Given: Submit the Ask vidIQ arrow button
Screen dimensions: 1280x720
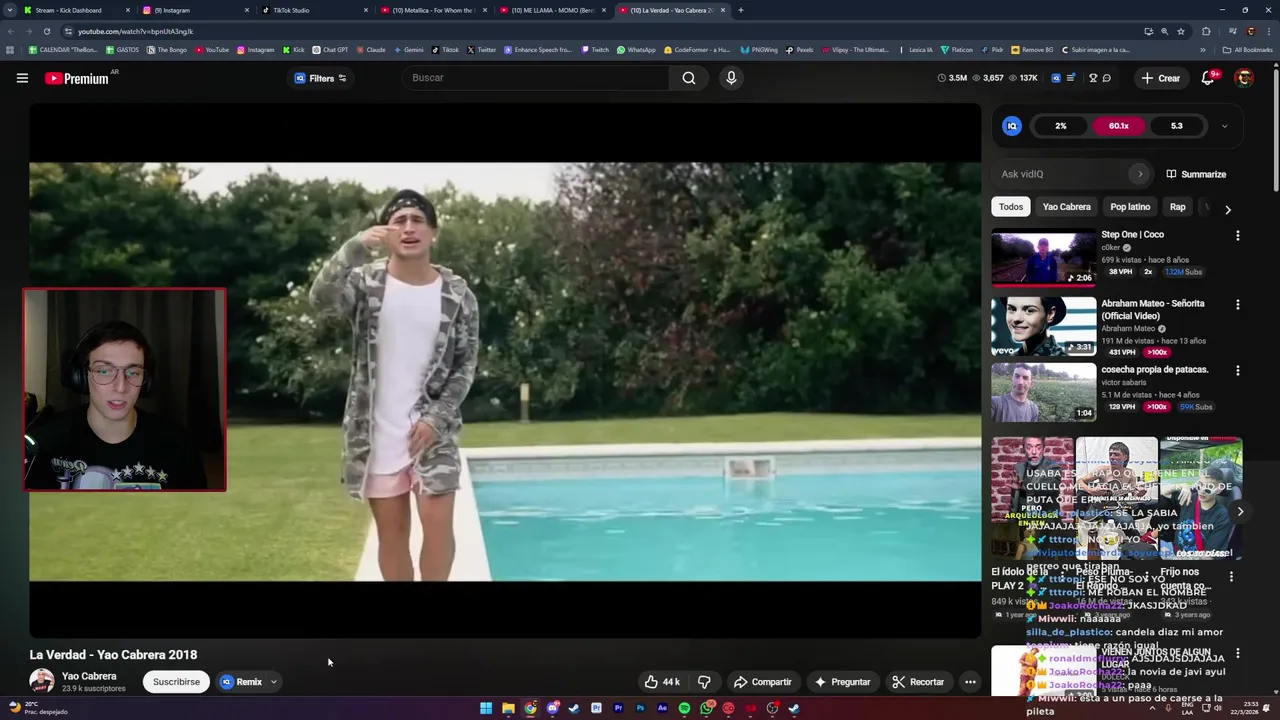Looking at the screenshot, I should click(1139, 174).
